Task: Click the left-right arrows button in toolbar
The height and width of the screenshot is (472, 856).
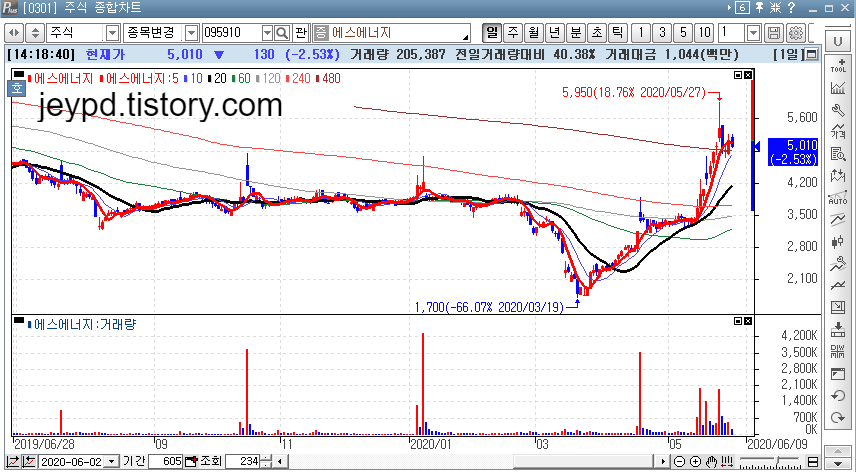Action: pyautogui.click(x=14, y=33)
